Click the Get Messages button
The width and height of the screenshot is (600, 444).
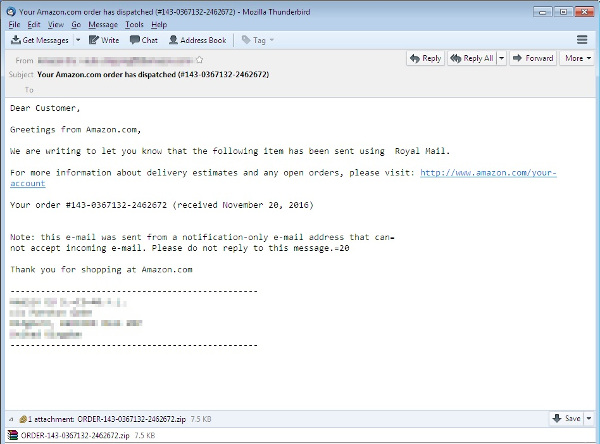(x=40, y=40)
